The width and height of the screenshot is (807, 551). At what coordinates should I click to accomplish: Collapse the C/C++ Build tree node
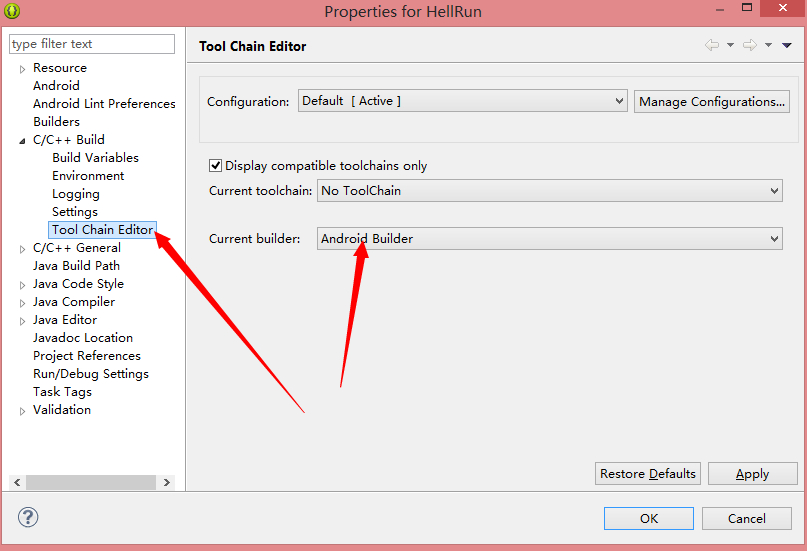click(22, 140)
